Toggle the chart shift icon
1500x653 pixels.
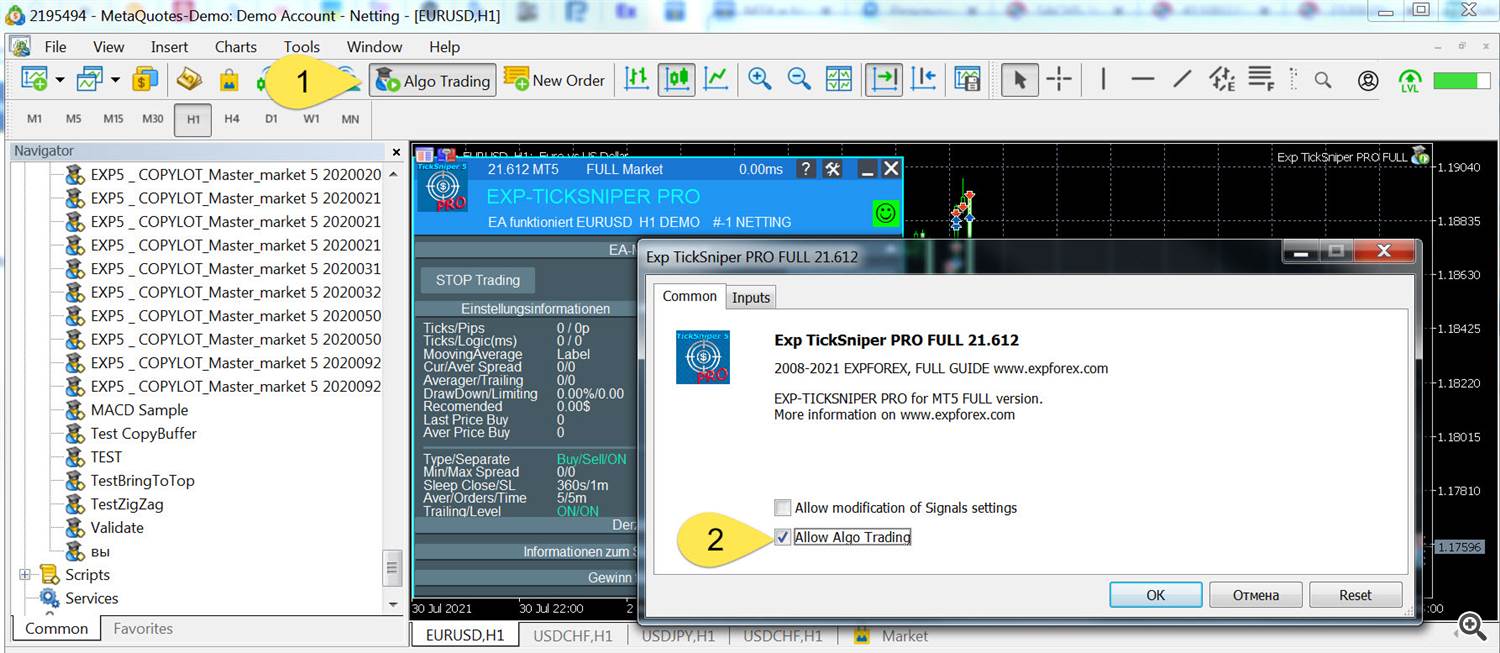click(x=924, y=79)
